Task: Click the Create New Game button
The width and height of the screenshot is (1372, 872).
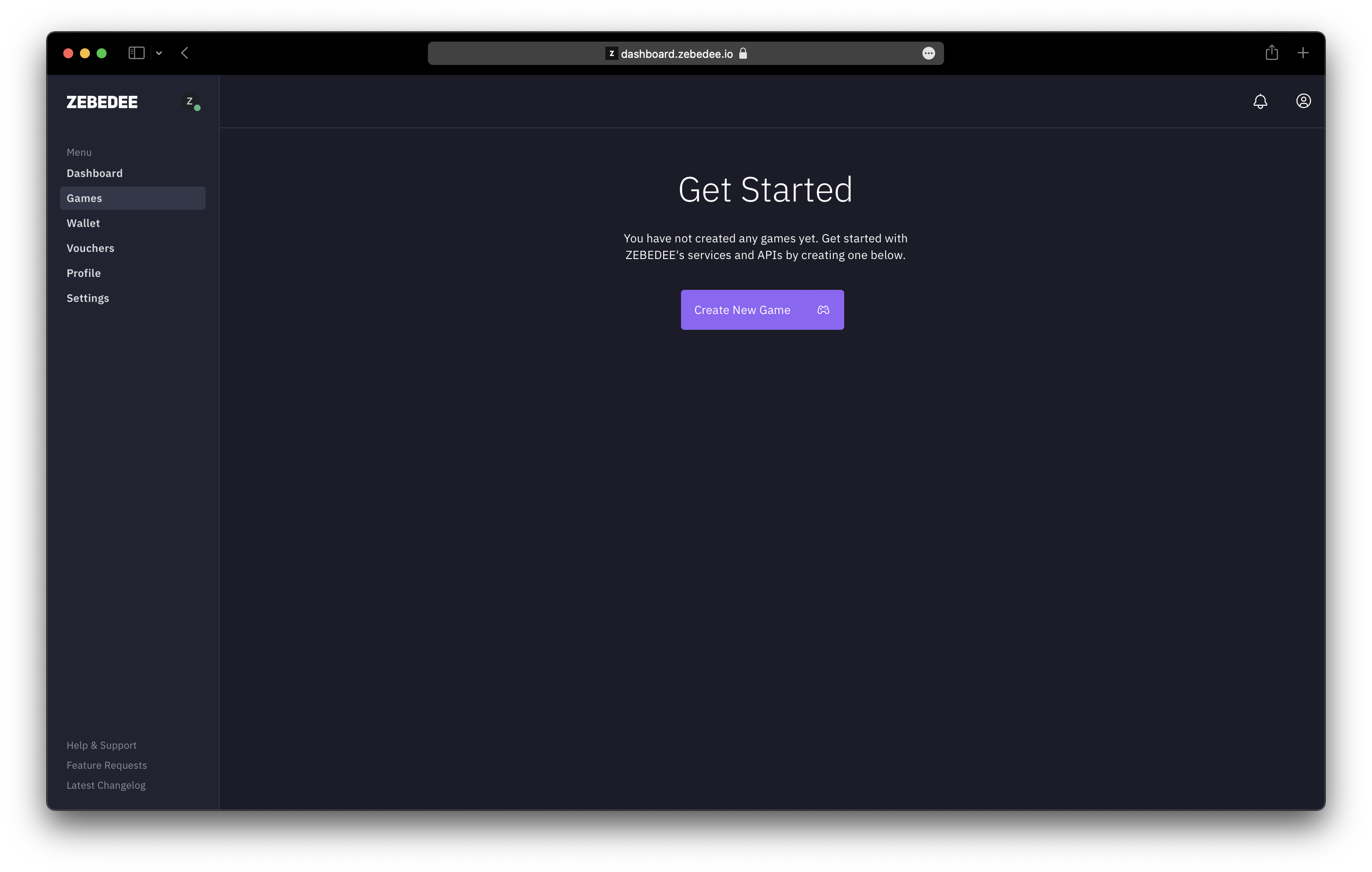Action: pos(762,309)
